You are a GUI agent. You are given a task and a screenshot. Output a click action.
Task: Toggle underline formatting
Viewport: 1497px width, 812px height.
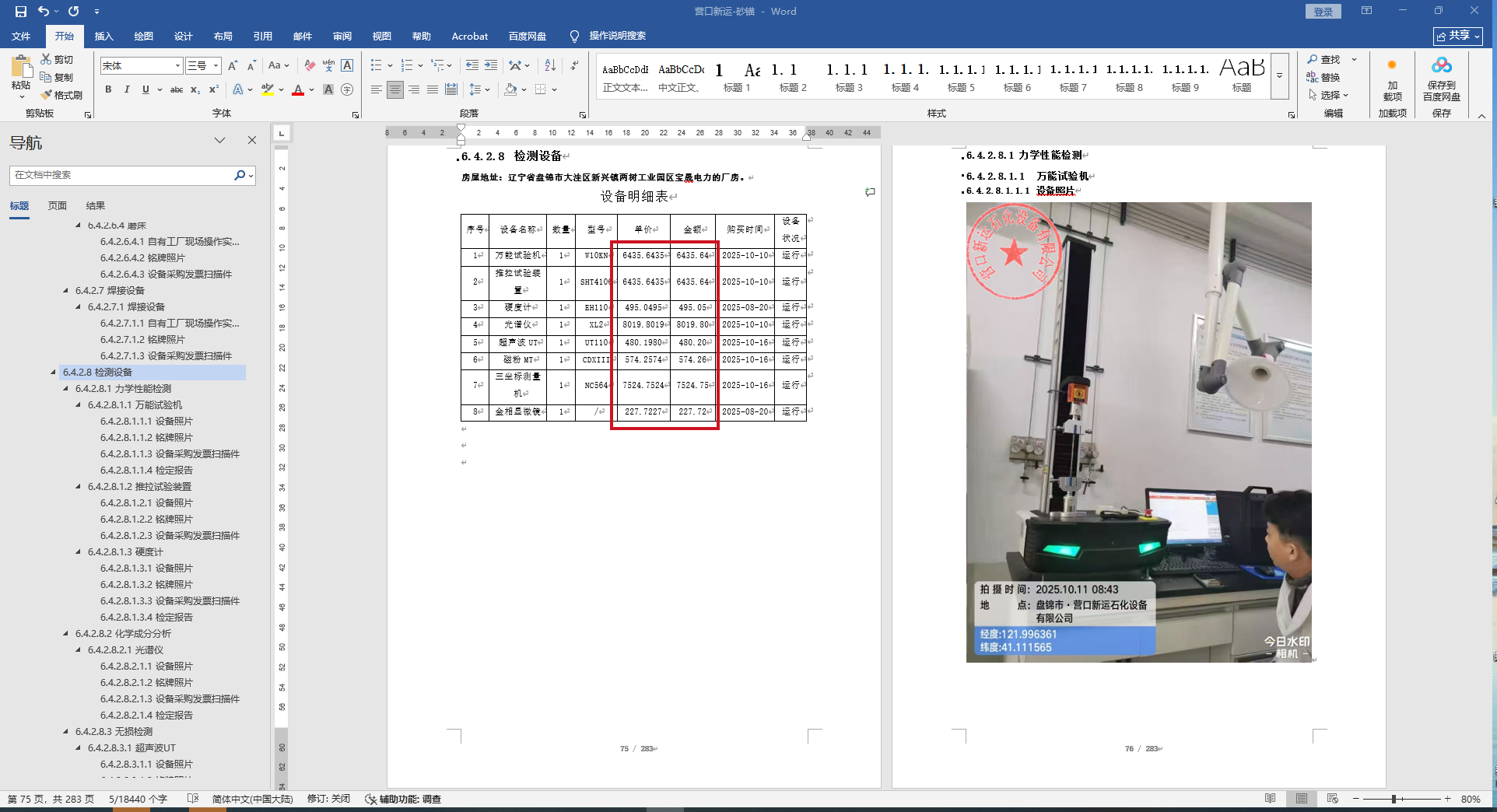tap(145, 89)
